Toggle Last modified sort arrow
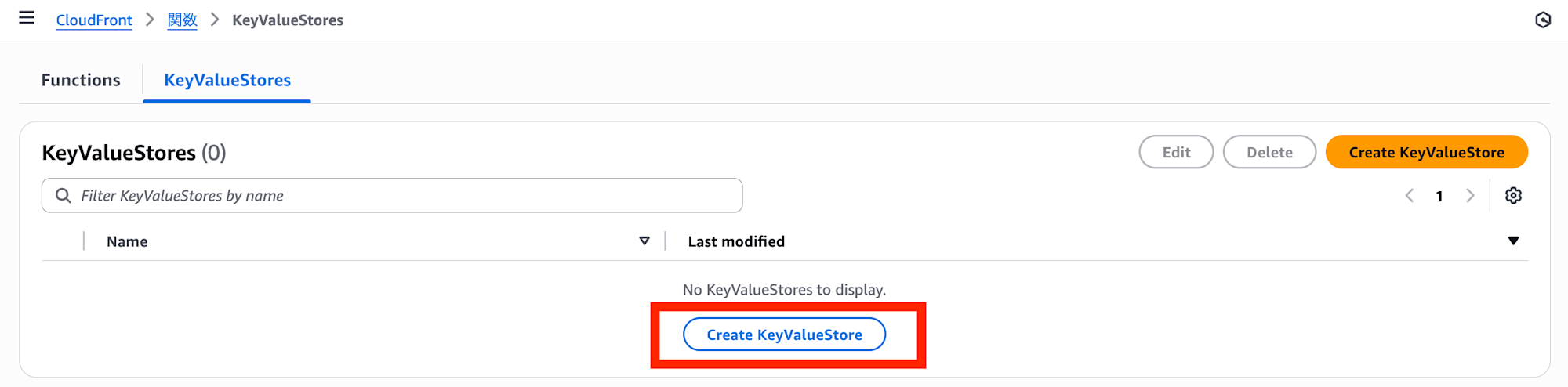1568x387 pixels. 1513,241
